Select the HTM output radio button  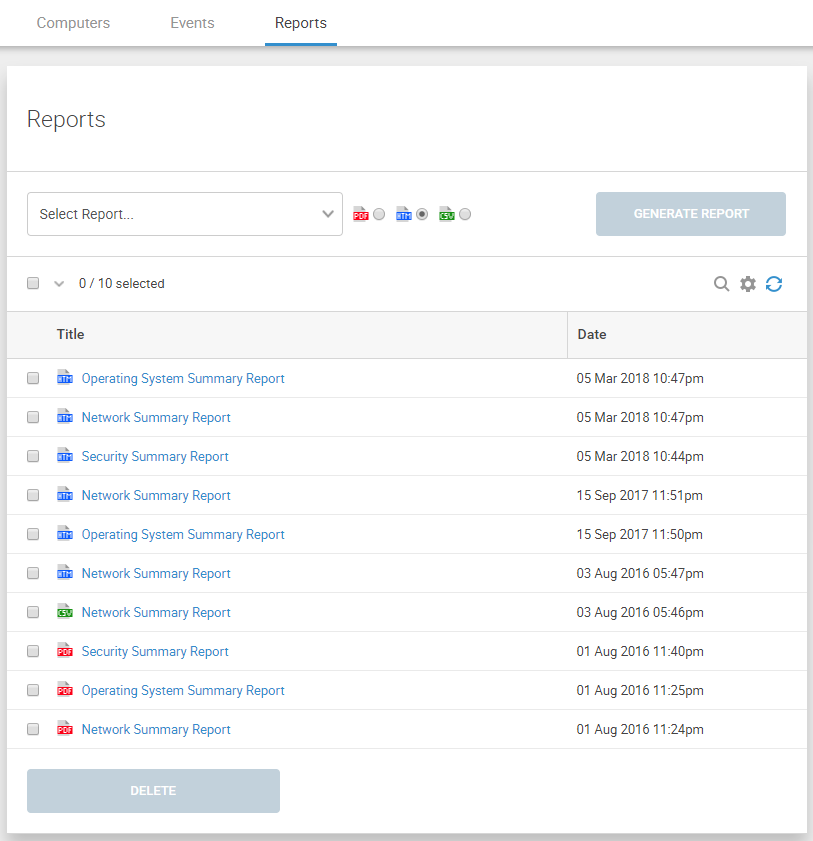[422, 214]
